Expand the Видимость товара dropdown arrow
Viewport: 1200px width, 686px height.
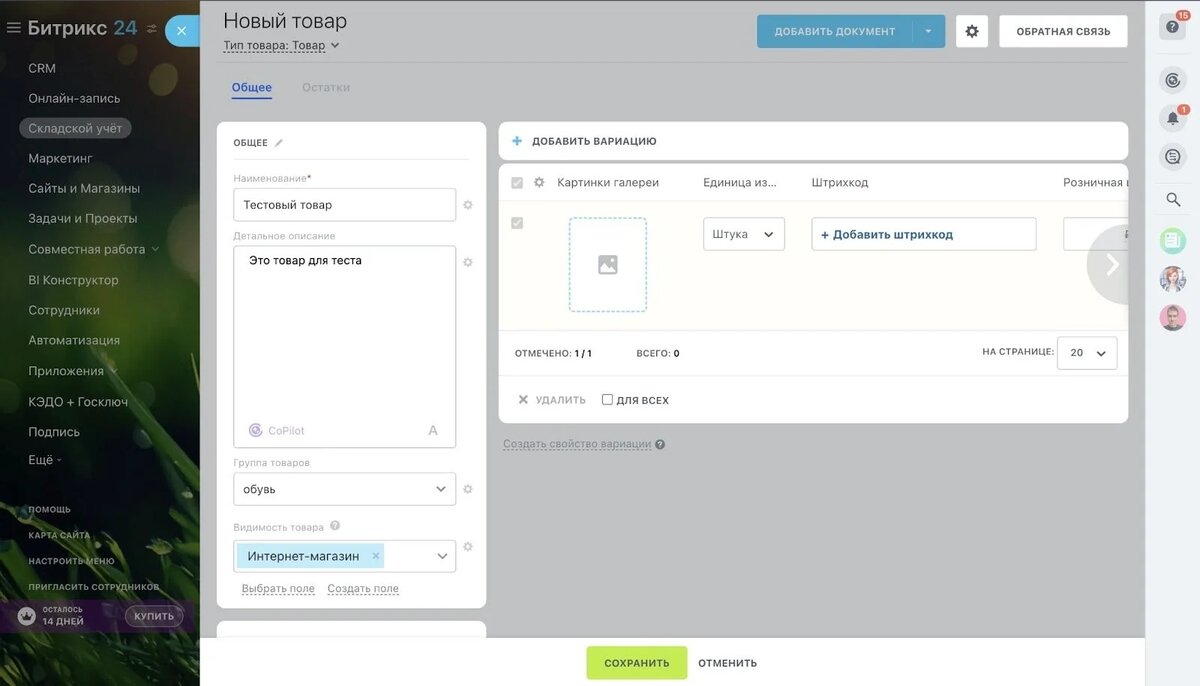pos(442,556)
